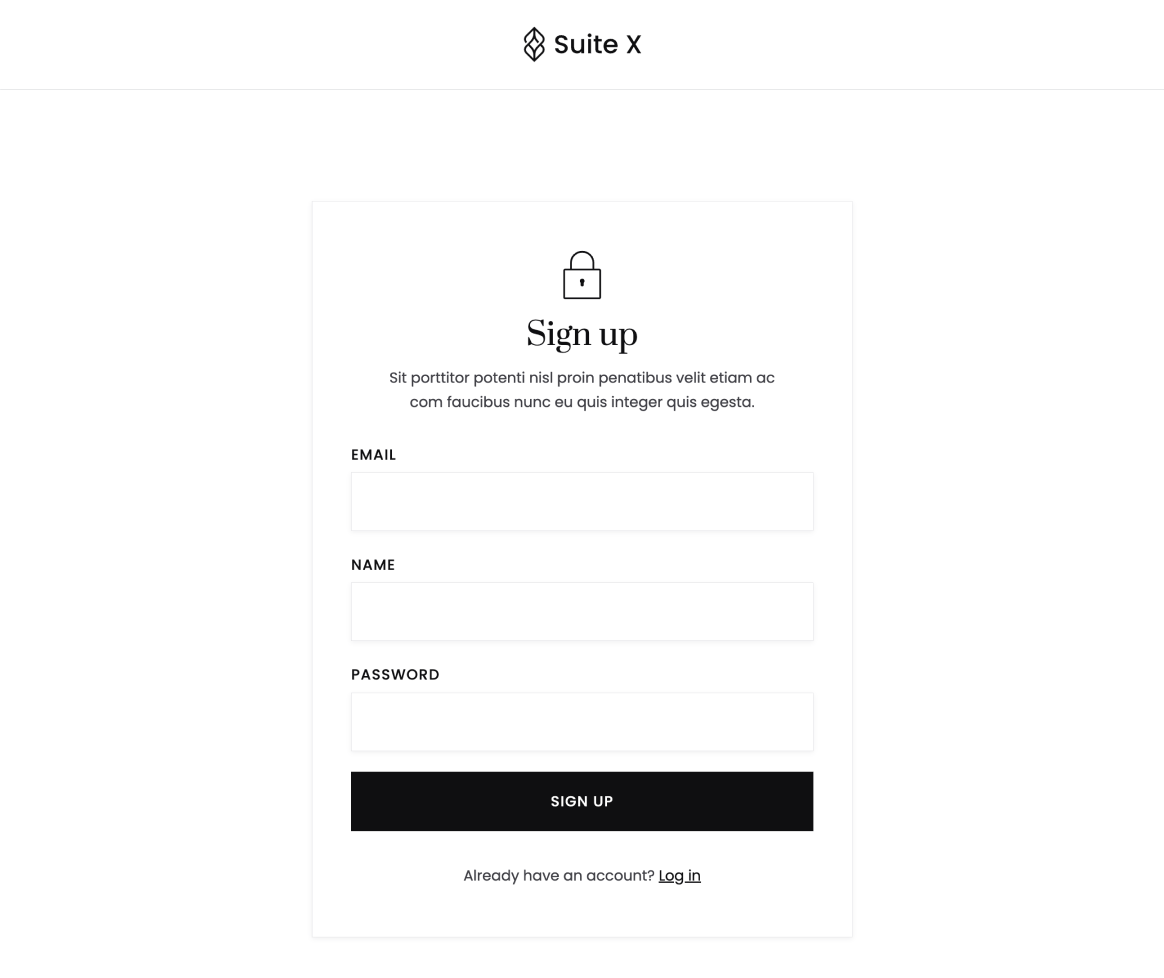
Task: Click the Suite X leaf logo icon
Action: point(534,44)
